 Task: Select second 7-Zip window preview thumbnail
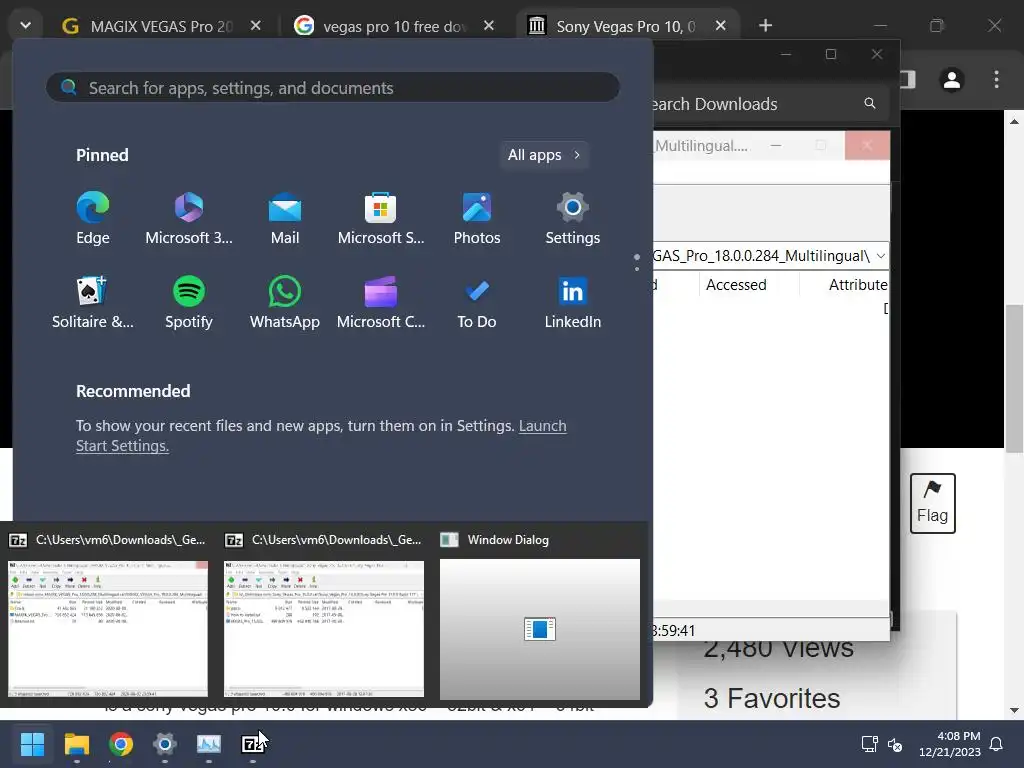[x=324, y=629]
